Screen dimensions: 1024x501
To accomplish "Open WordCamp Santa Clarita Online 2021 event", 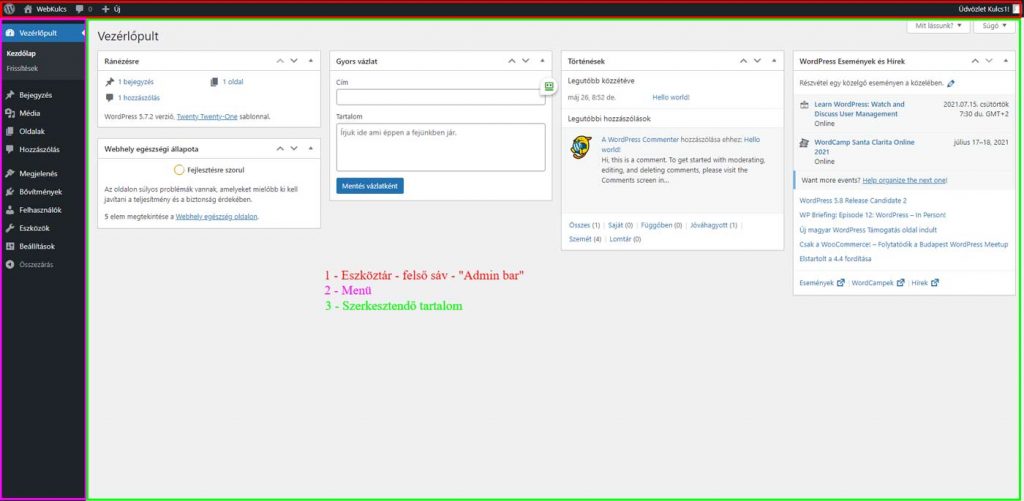I will (x=864, y=147).
